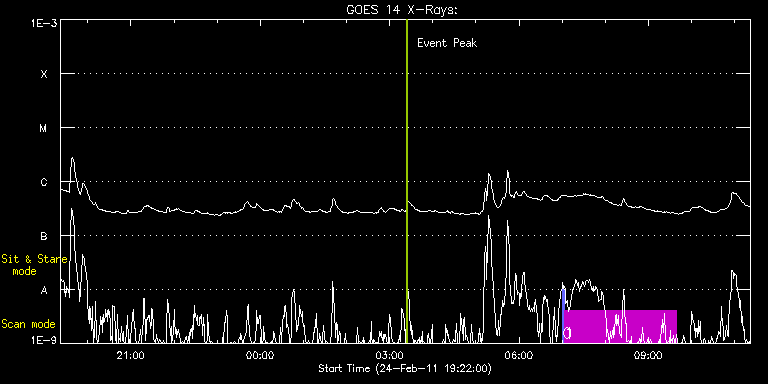Click the Event Peak label
The image size is (768, 384).
coord(447,43)
